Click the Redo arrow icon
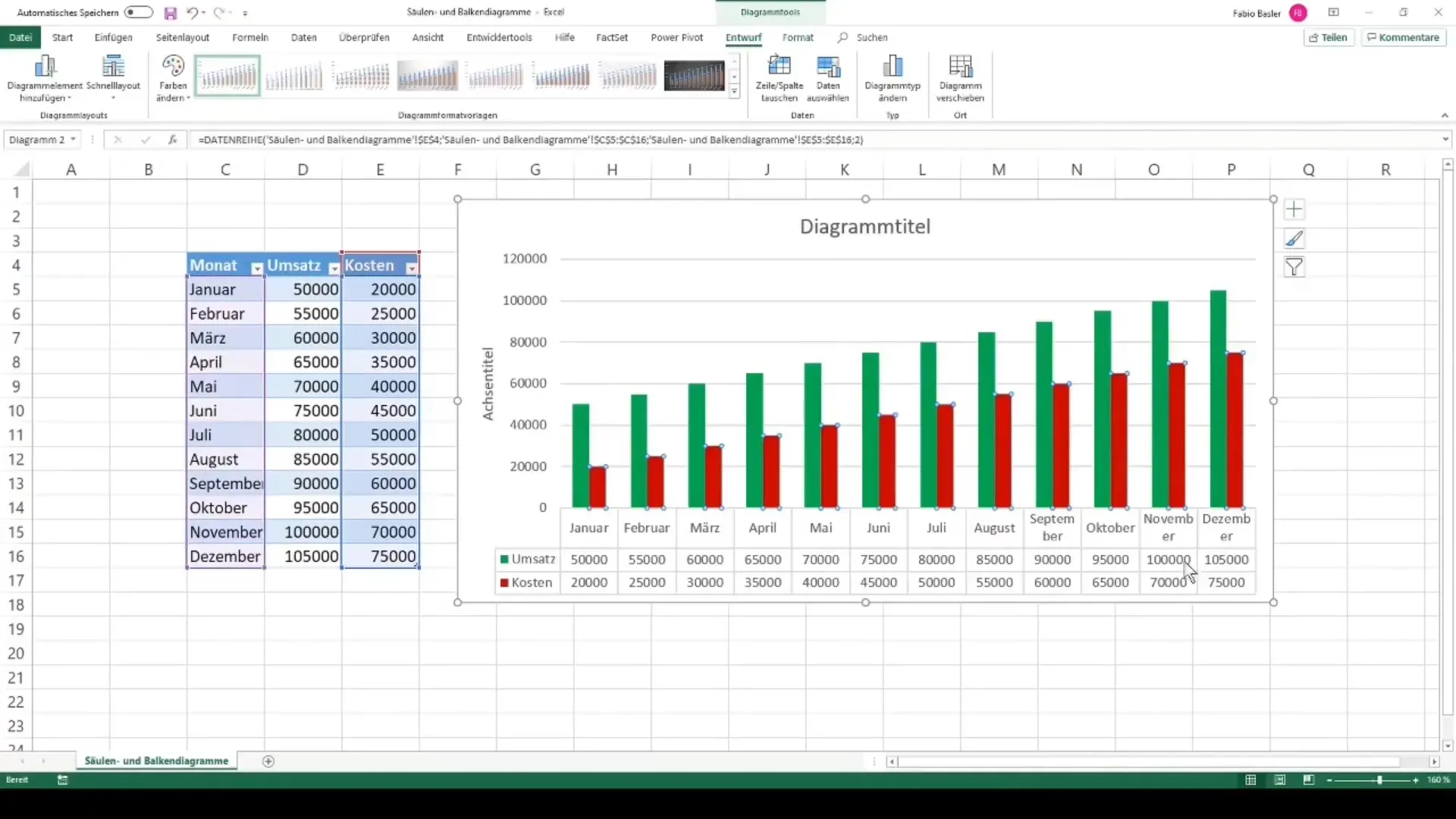1456x819 pixels. [x=218, y=13]
